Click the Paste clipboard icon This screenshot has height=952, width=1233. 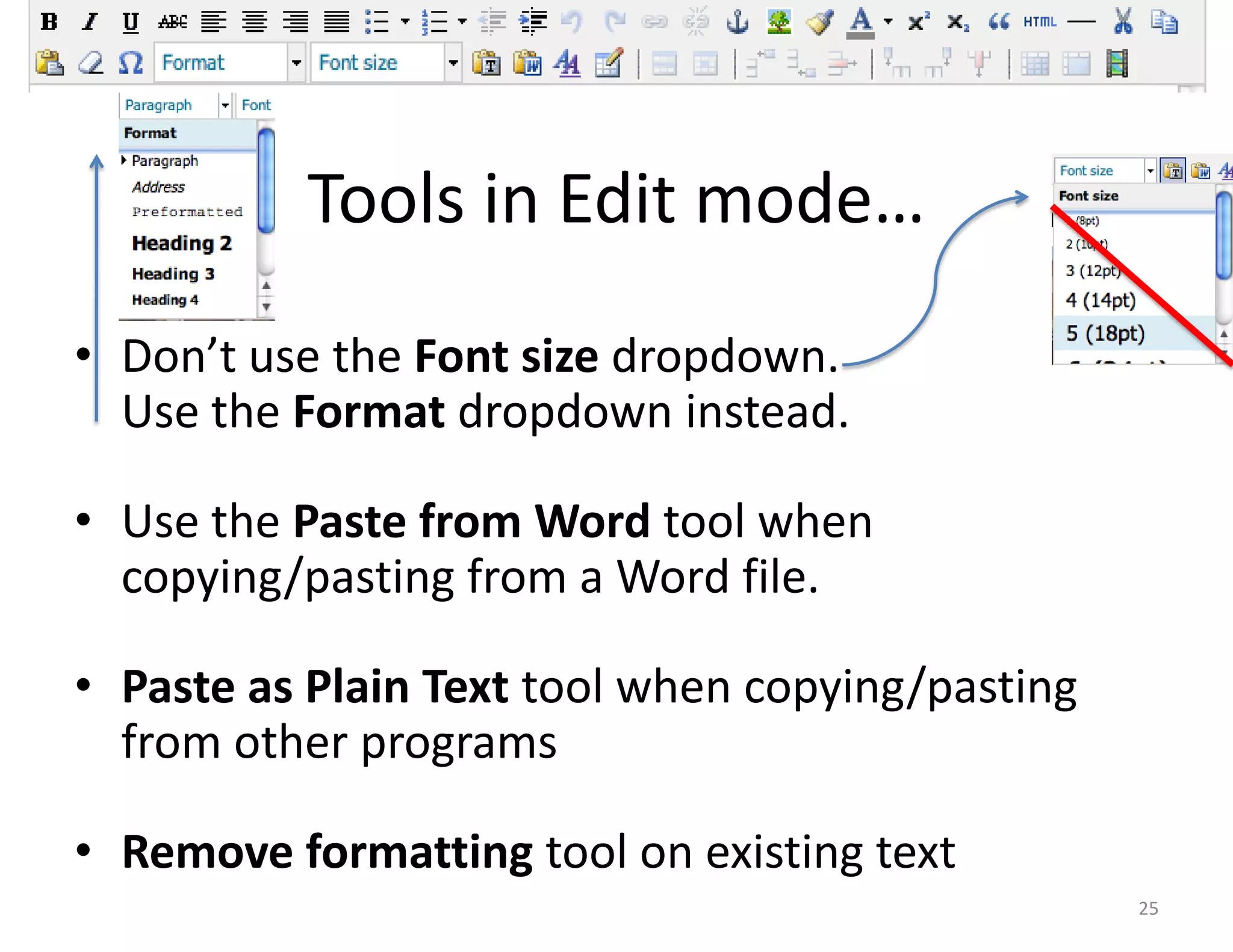[x=49, y=63]
